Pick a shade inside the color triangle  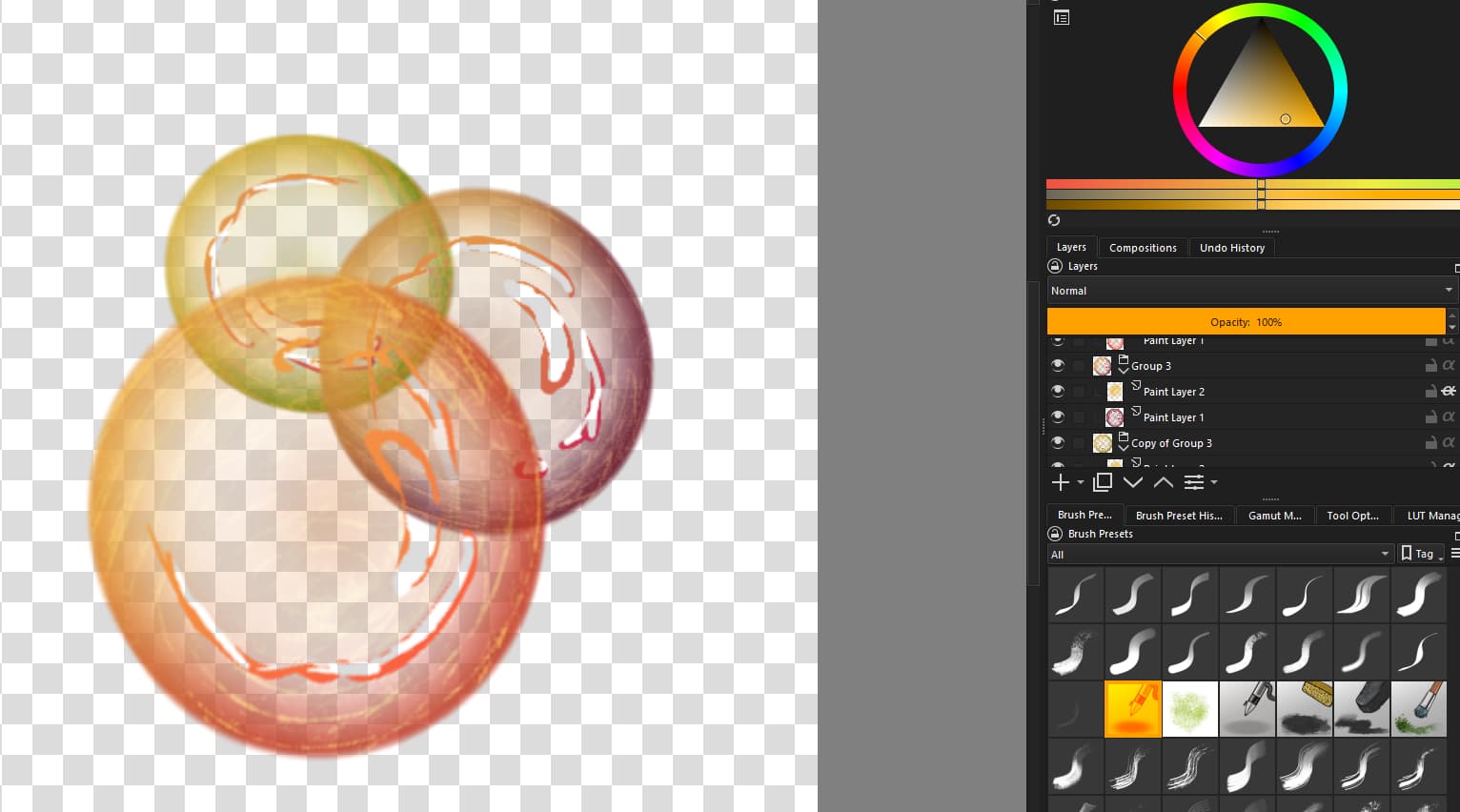pyautogui.click(x=1261, y=91)
